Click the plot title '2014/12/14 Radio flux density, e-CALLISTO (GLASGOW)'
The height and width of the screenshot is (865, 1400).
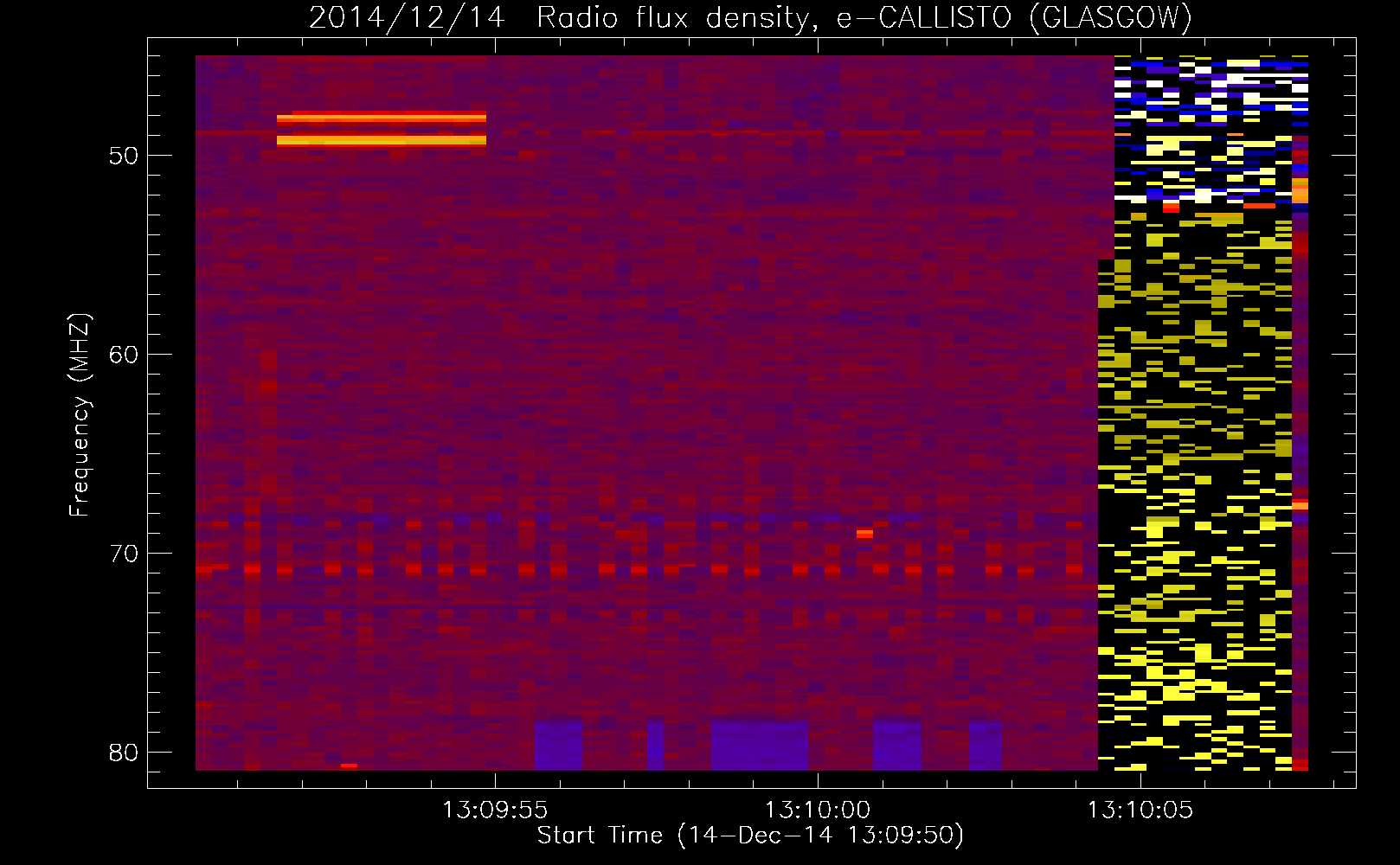click(751, 17)
